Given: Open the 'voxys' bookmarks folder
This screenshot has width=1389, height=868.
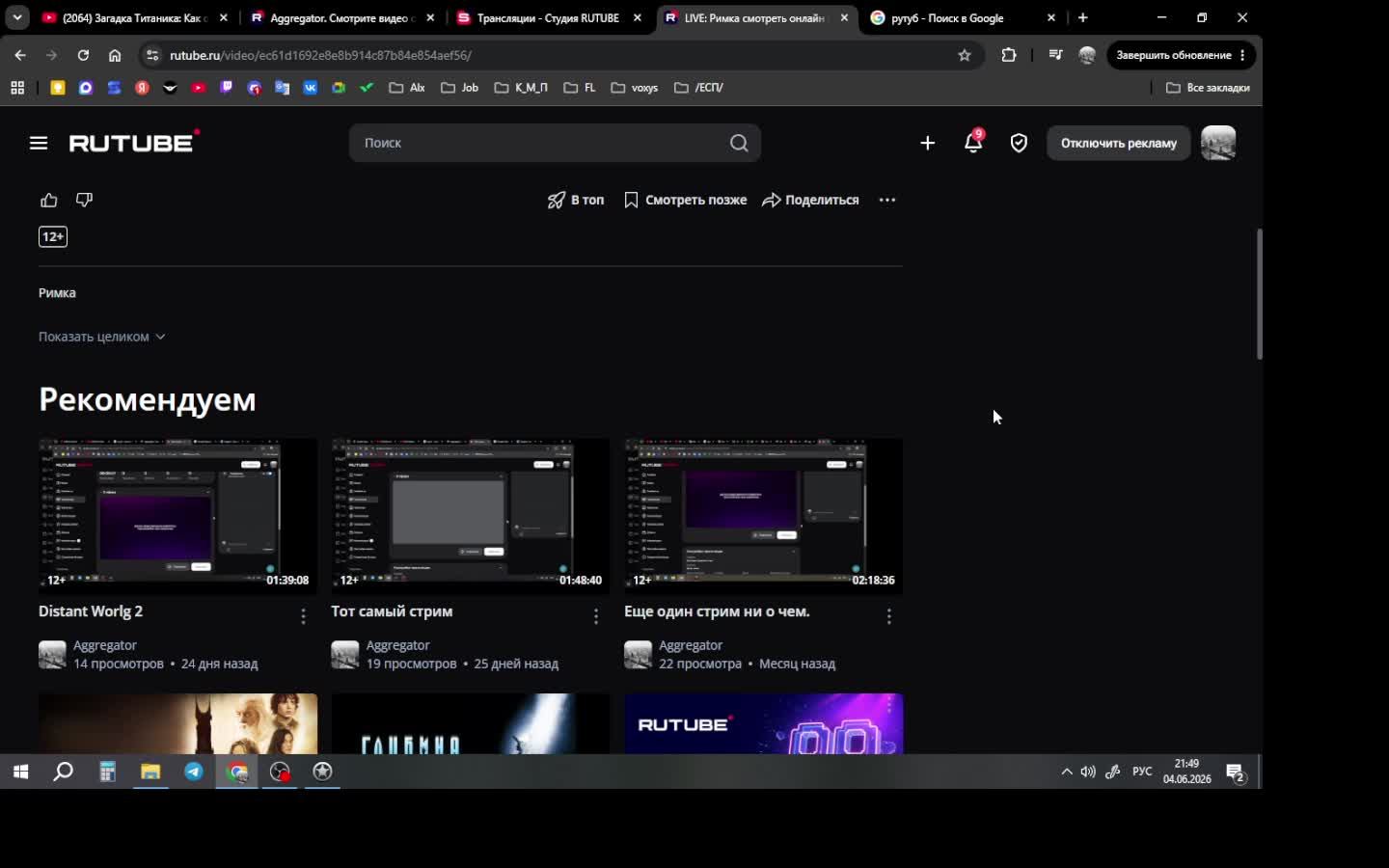Looking at the screenshot, I should (635, 88).
